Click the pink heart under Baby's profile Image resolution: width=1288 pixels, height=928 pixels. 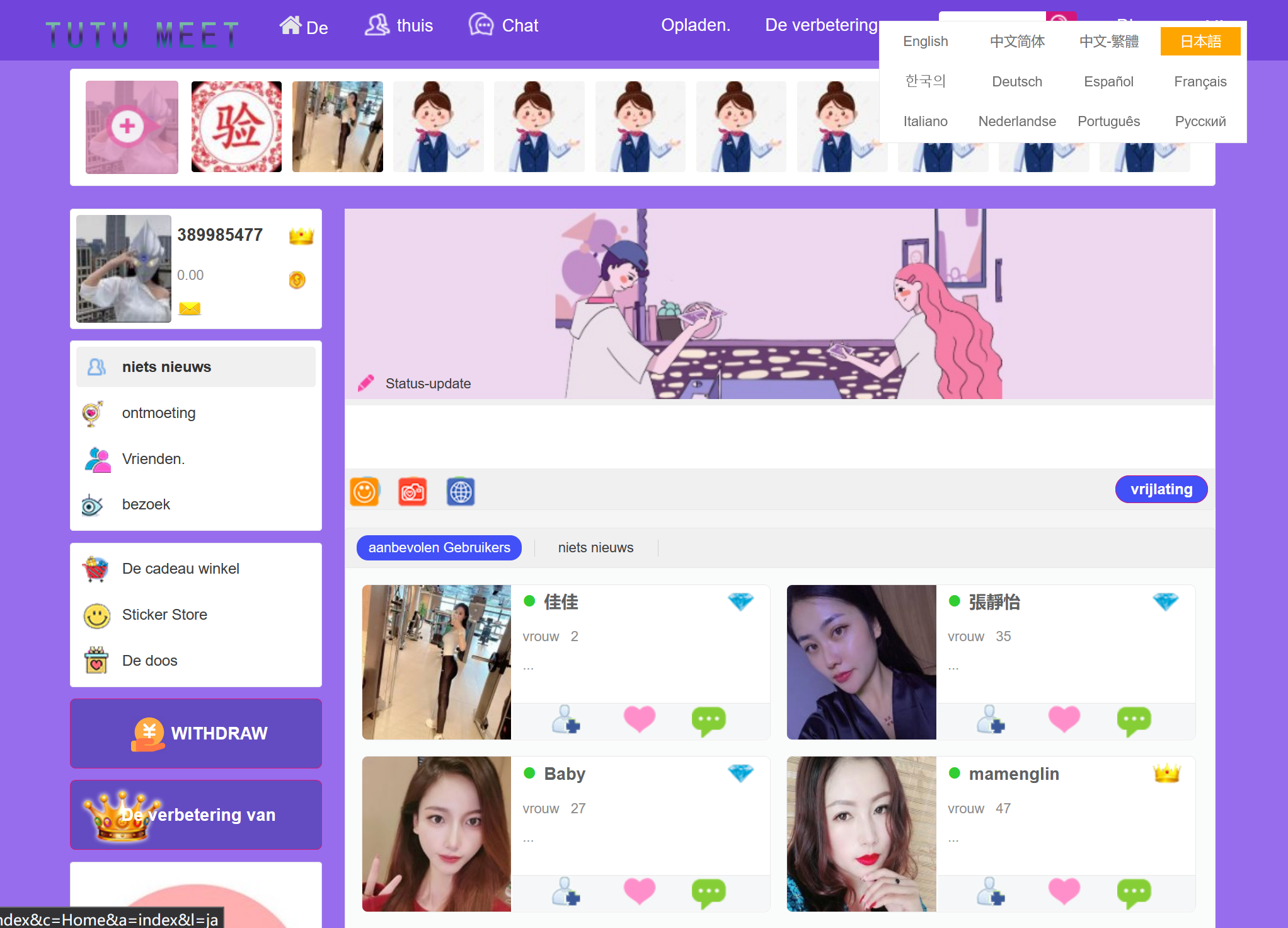639,891
